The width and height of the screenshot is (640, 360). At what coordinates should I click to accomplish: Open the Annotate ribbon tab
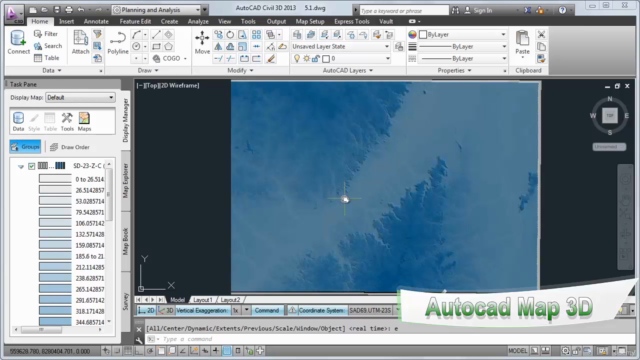pyautogui.click(x=96, y=22)
